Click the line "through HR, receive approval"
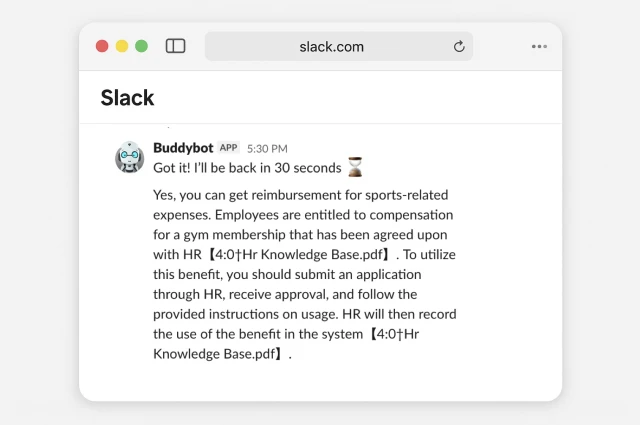Screen dimensions: 640x425 click(x=285, y=294)
